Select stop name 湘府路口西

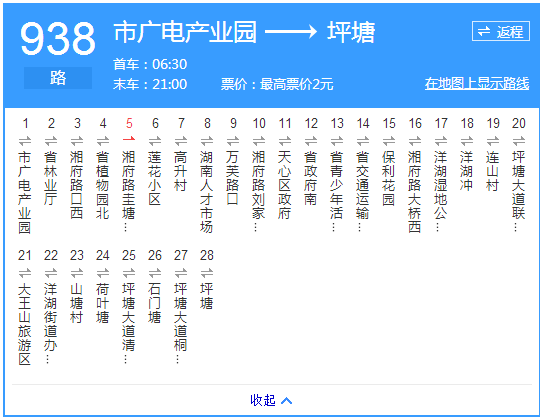tap(77, 185)
